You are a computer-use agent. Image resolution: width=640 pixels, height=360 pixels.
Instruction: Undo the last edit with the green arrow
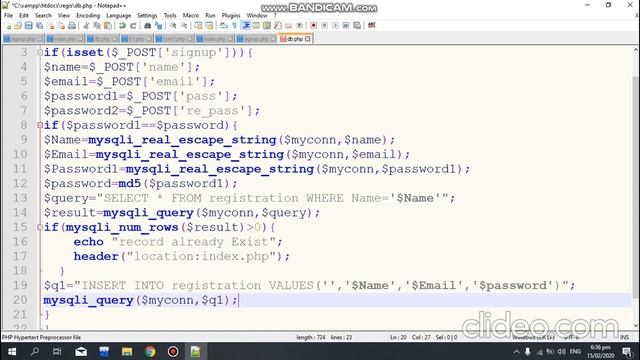click(122, 25)
